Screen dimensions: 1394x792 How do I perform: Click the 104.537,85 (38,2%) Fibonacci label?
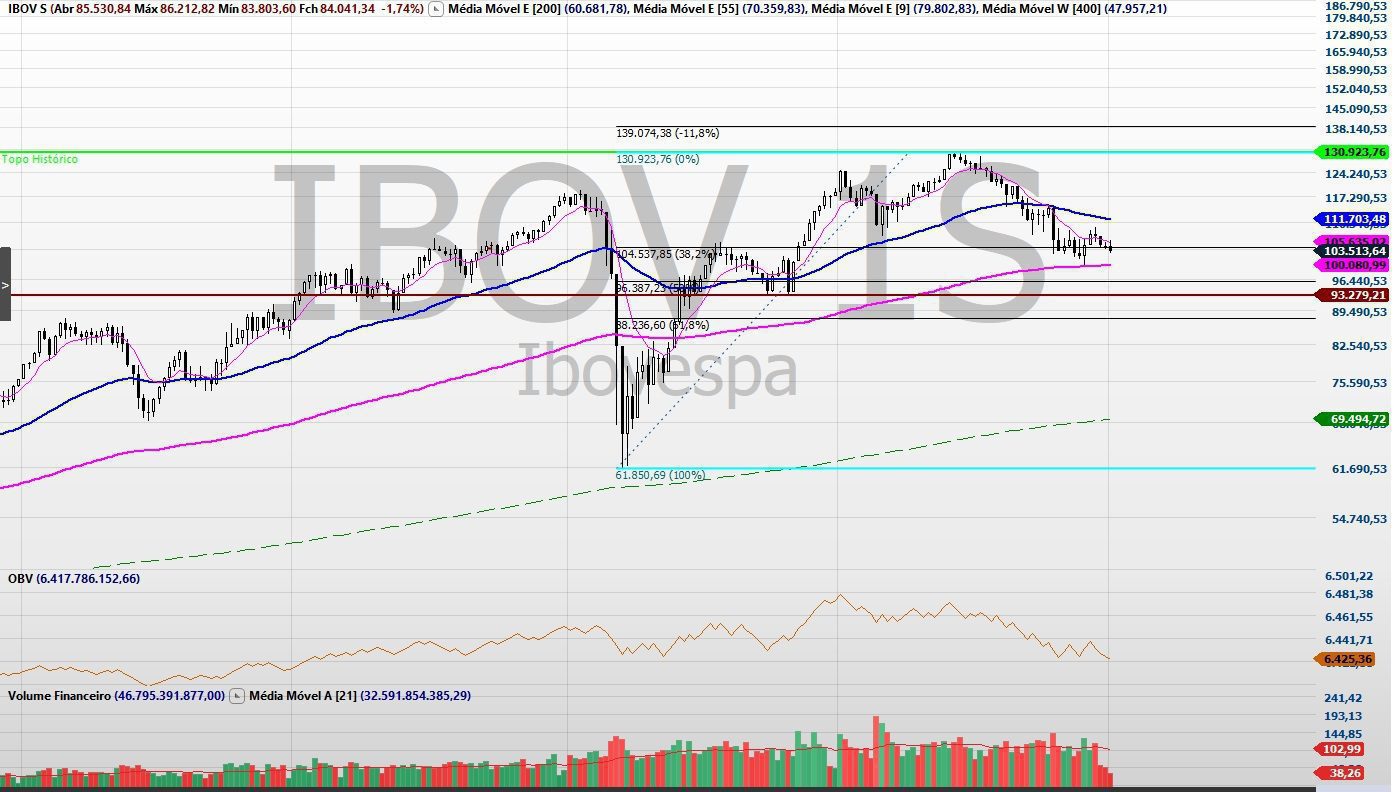668,254
